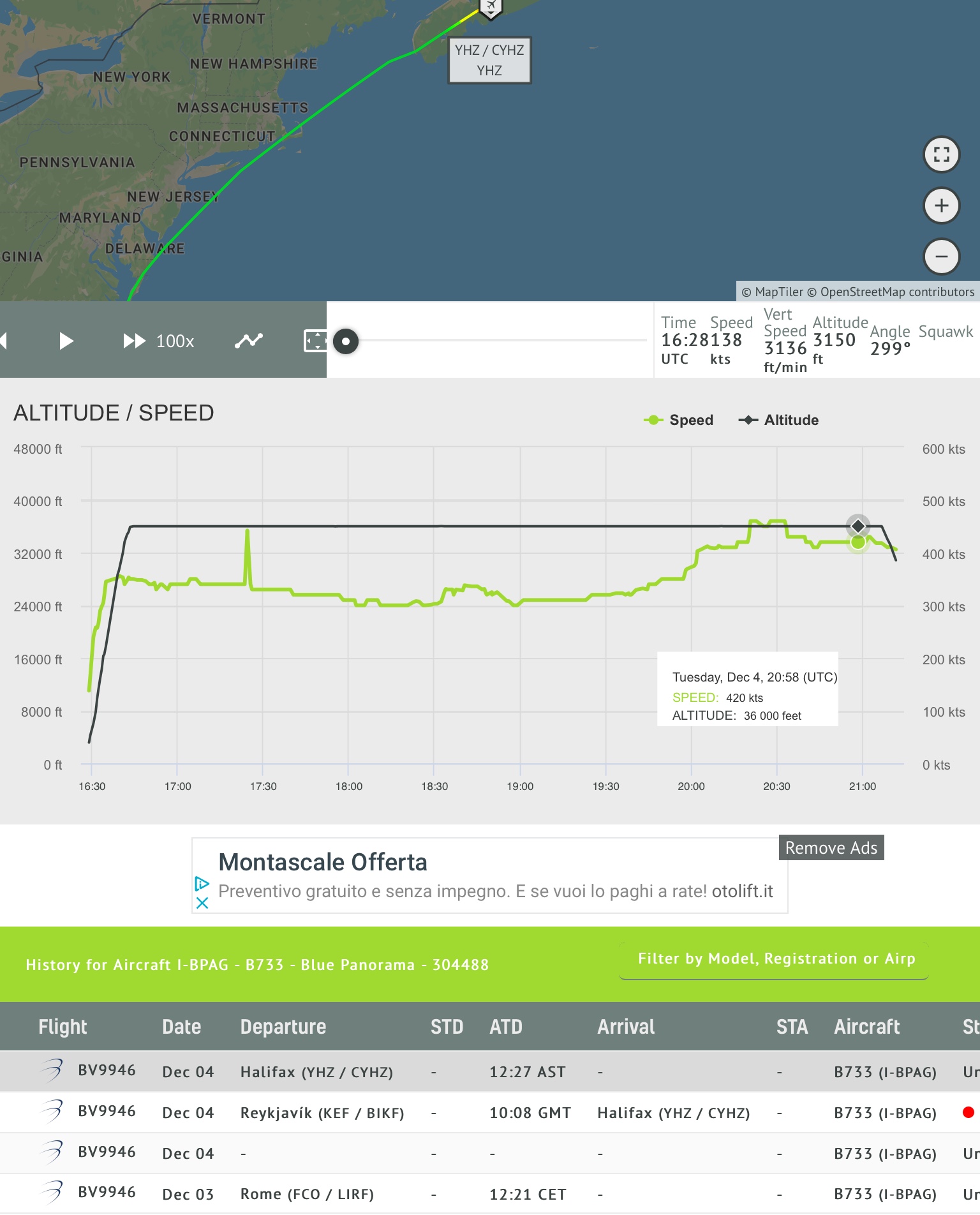Toggle the Altitude series in chart legend
The image size is (980, 1215).
(778, 420)
